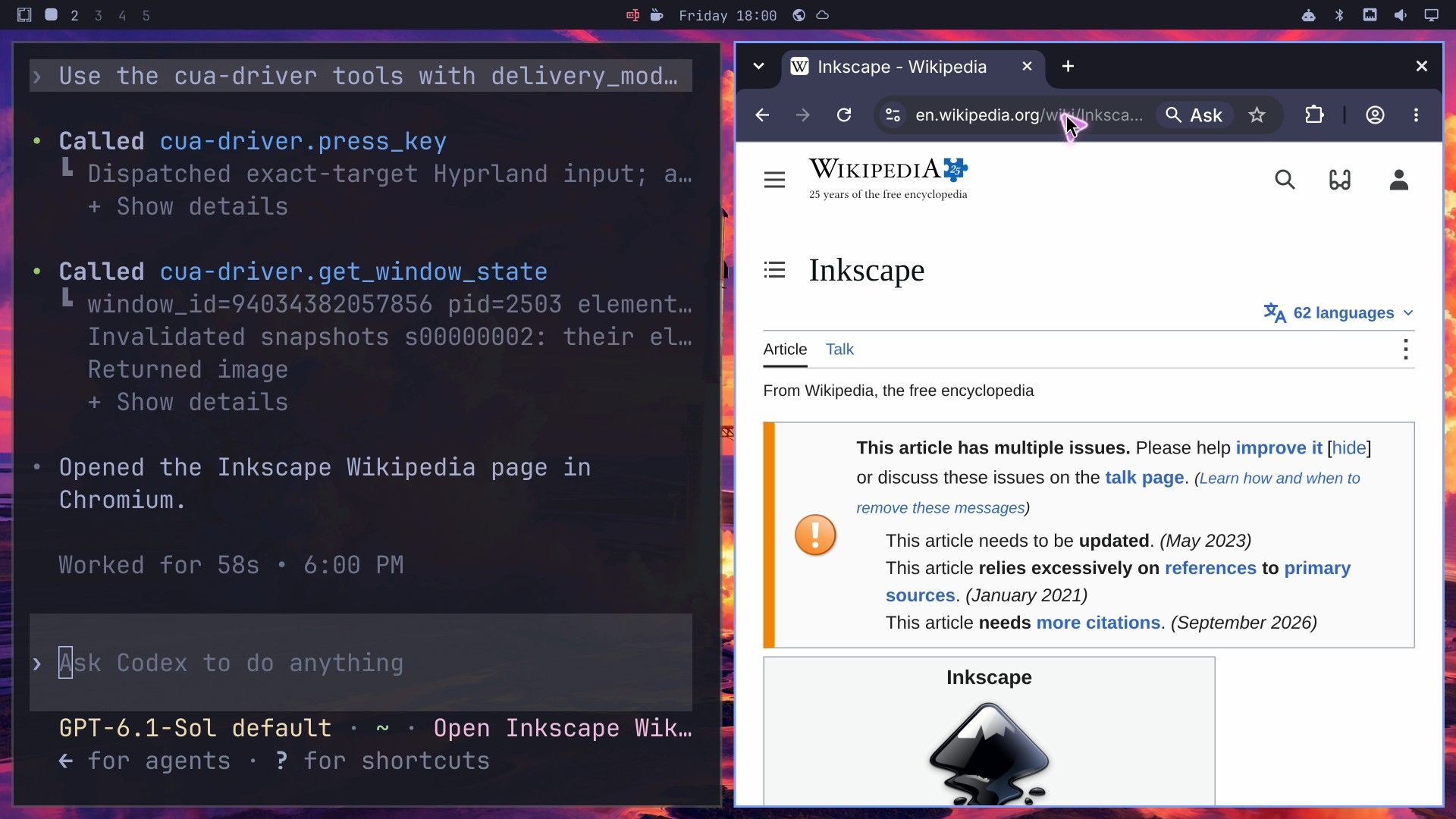Click the Ask search button in address bar
The height and width of the screenshot is (819, 1456).
pos(1194,115)
